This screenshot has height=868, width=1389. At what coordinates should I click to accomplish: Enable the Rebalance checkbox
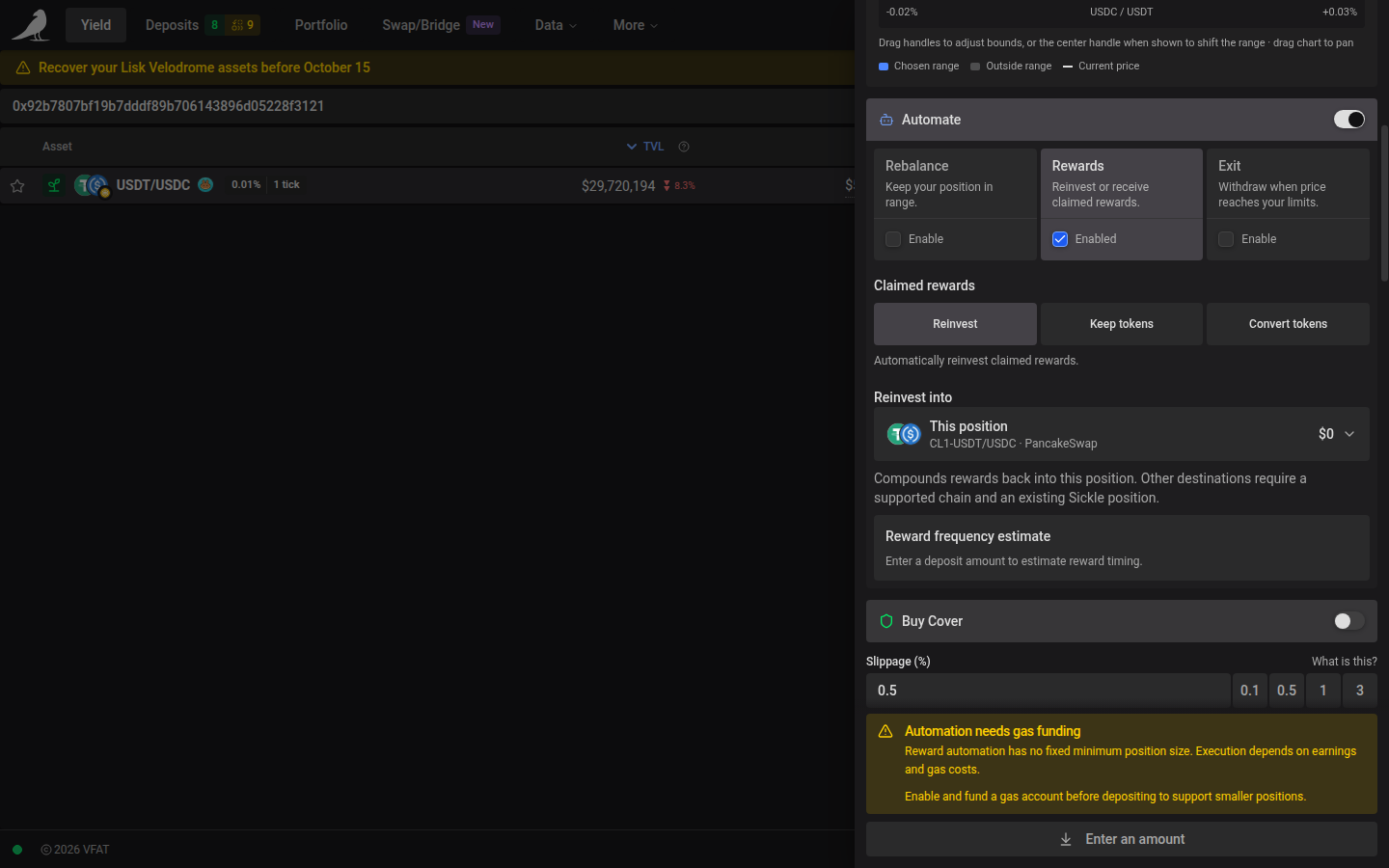[x=893, y=239]
